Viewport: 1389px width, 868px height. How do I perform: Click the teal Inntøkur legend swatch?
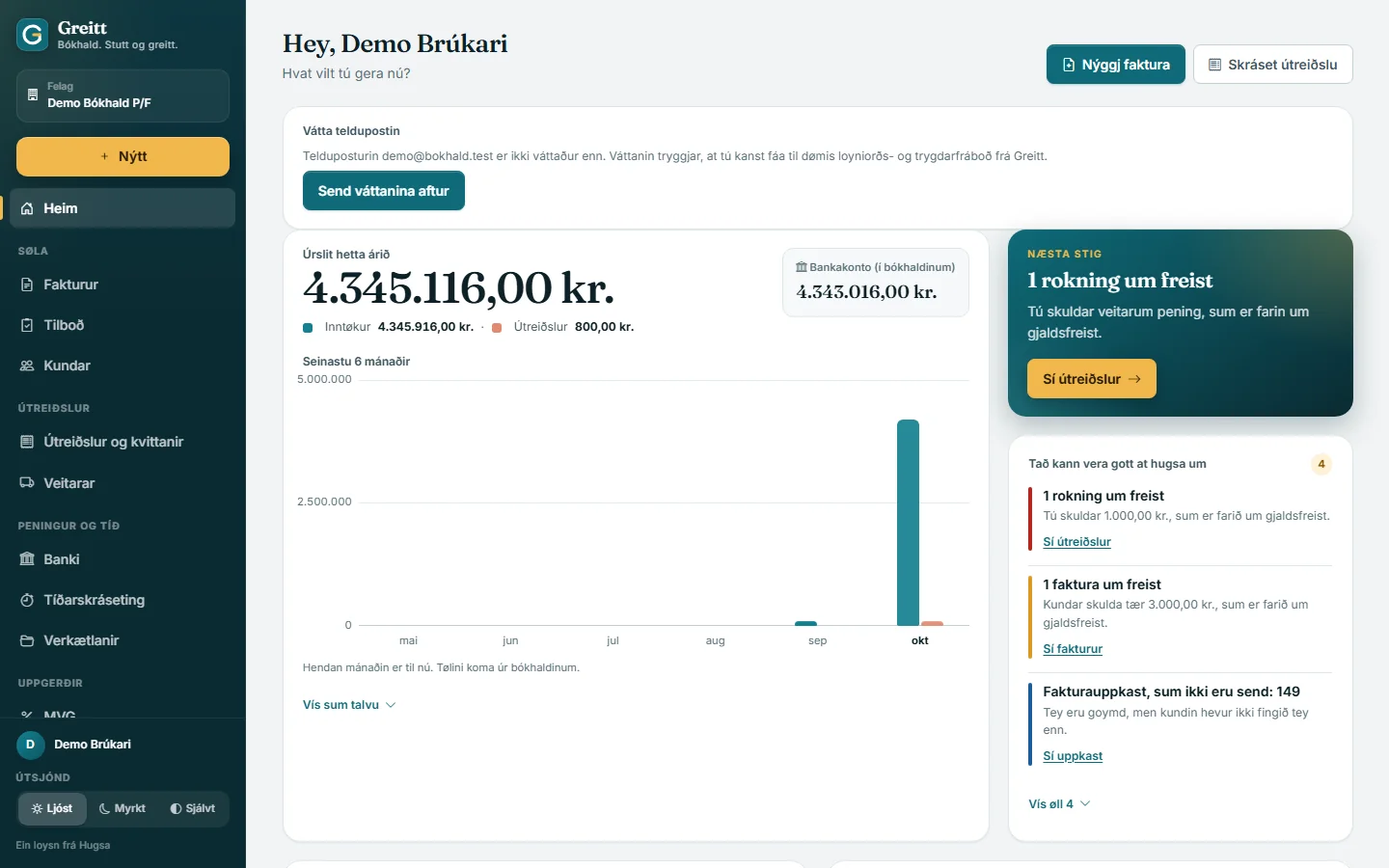[x=308, y=328]
